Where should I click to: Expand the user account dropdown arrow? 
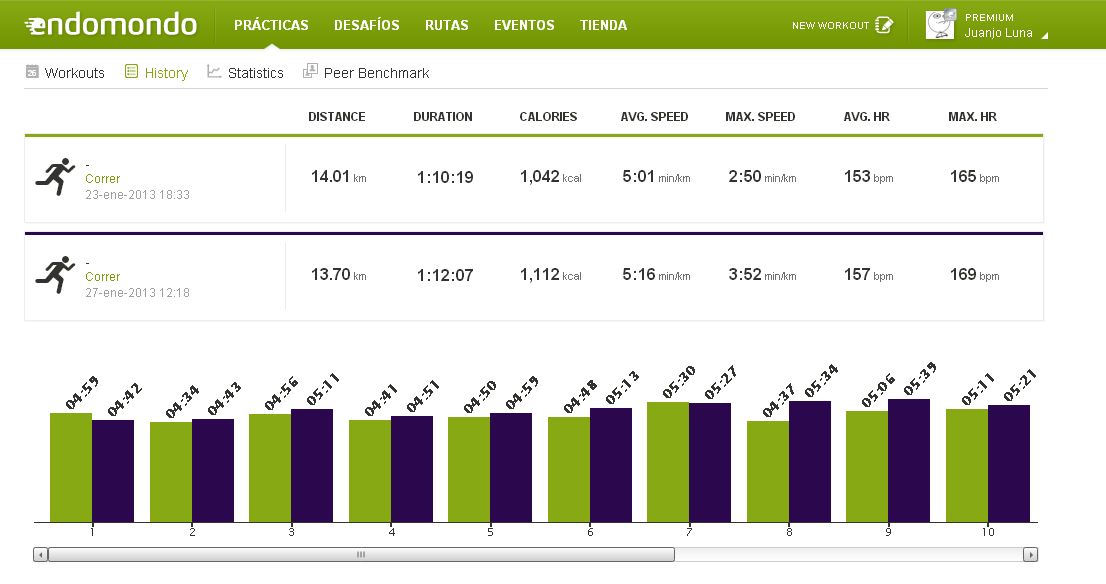(1045, 35)
